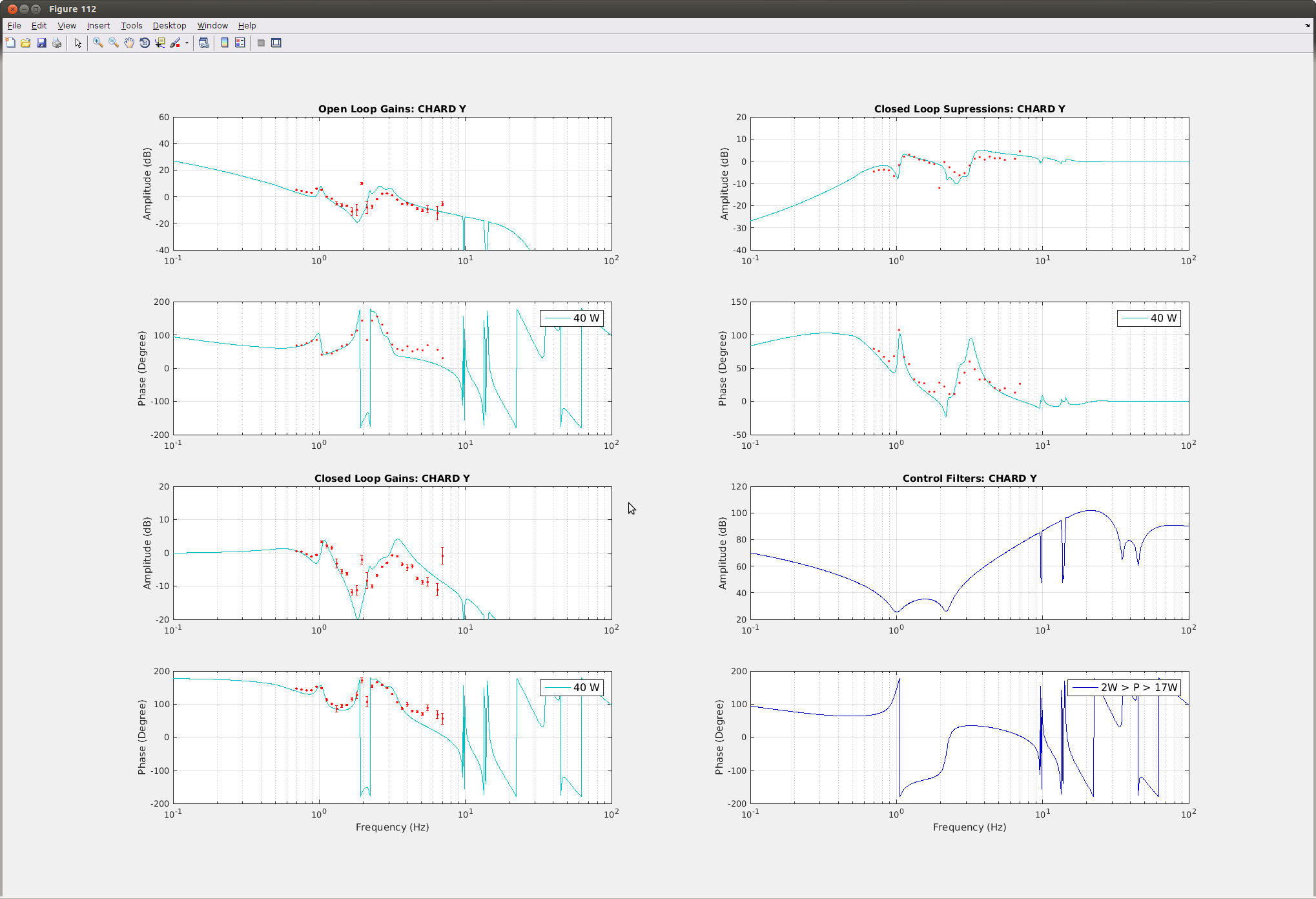Open the Insert menu
1316x899 pixels.
click(x=98, y=26)
